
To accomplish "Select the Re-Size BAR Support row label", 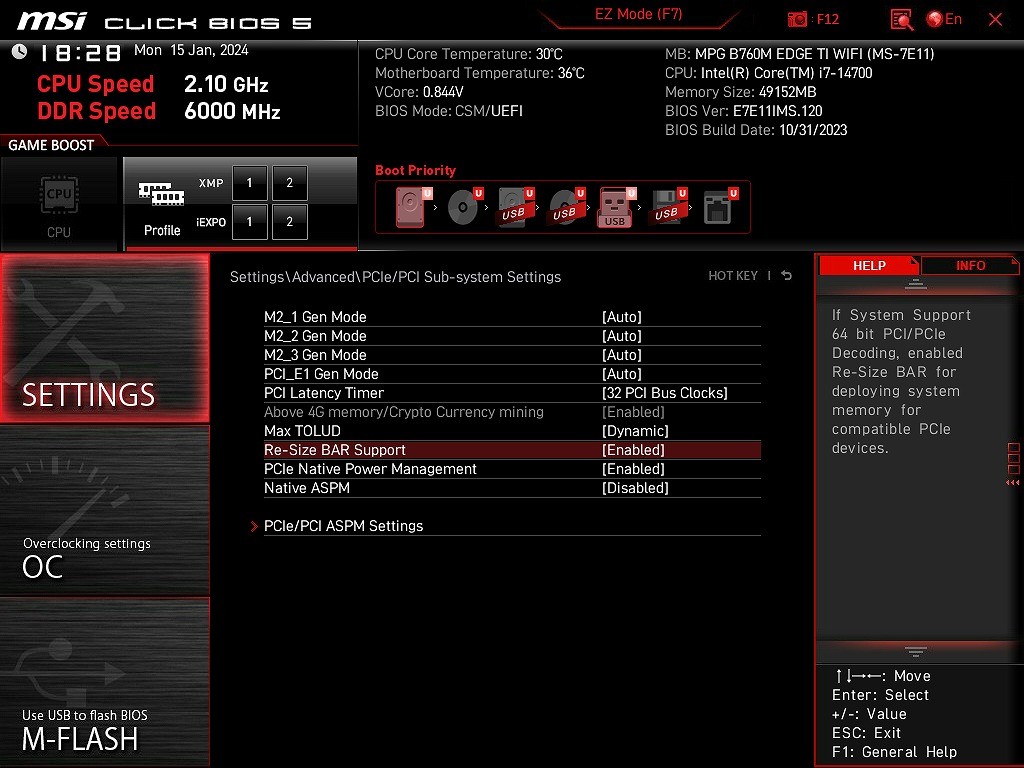I will 334,450.
